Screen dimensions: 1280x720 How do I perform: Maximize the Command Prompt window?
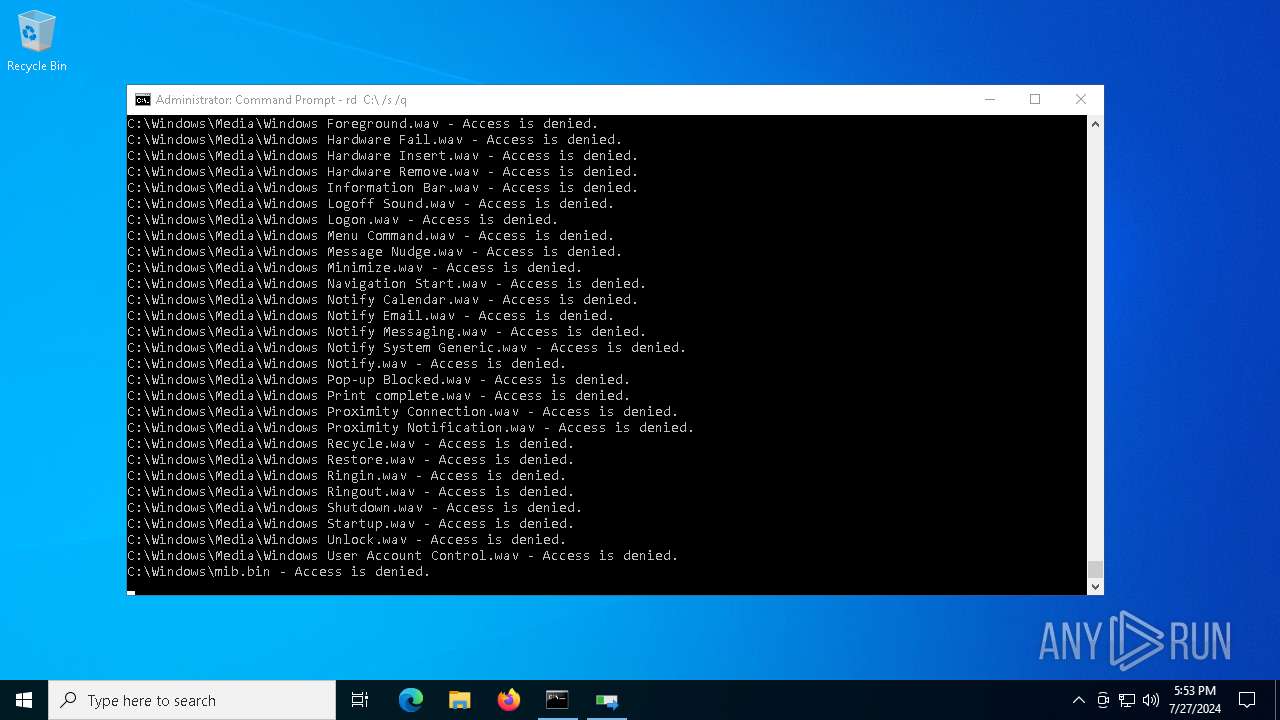(1035, 100)
